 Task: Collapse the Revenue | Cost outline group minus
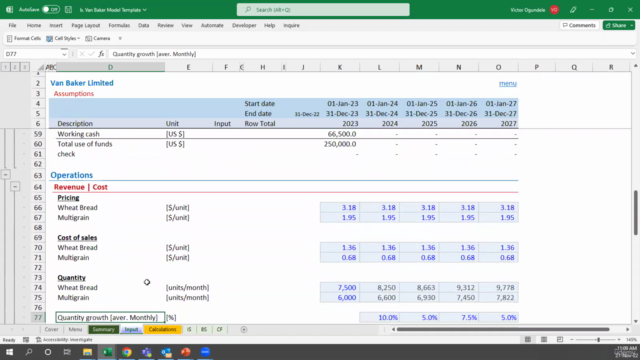(15, 187)
